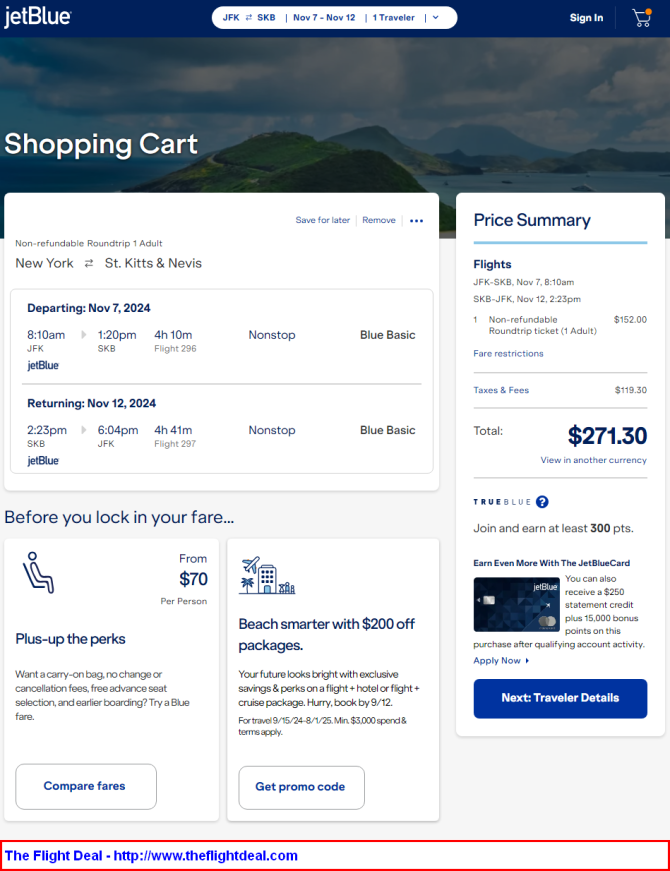Click Departing: Nov 7, 2024 heading

89,308
